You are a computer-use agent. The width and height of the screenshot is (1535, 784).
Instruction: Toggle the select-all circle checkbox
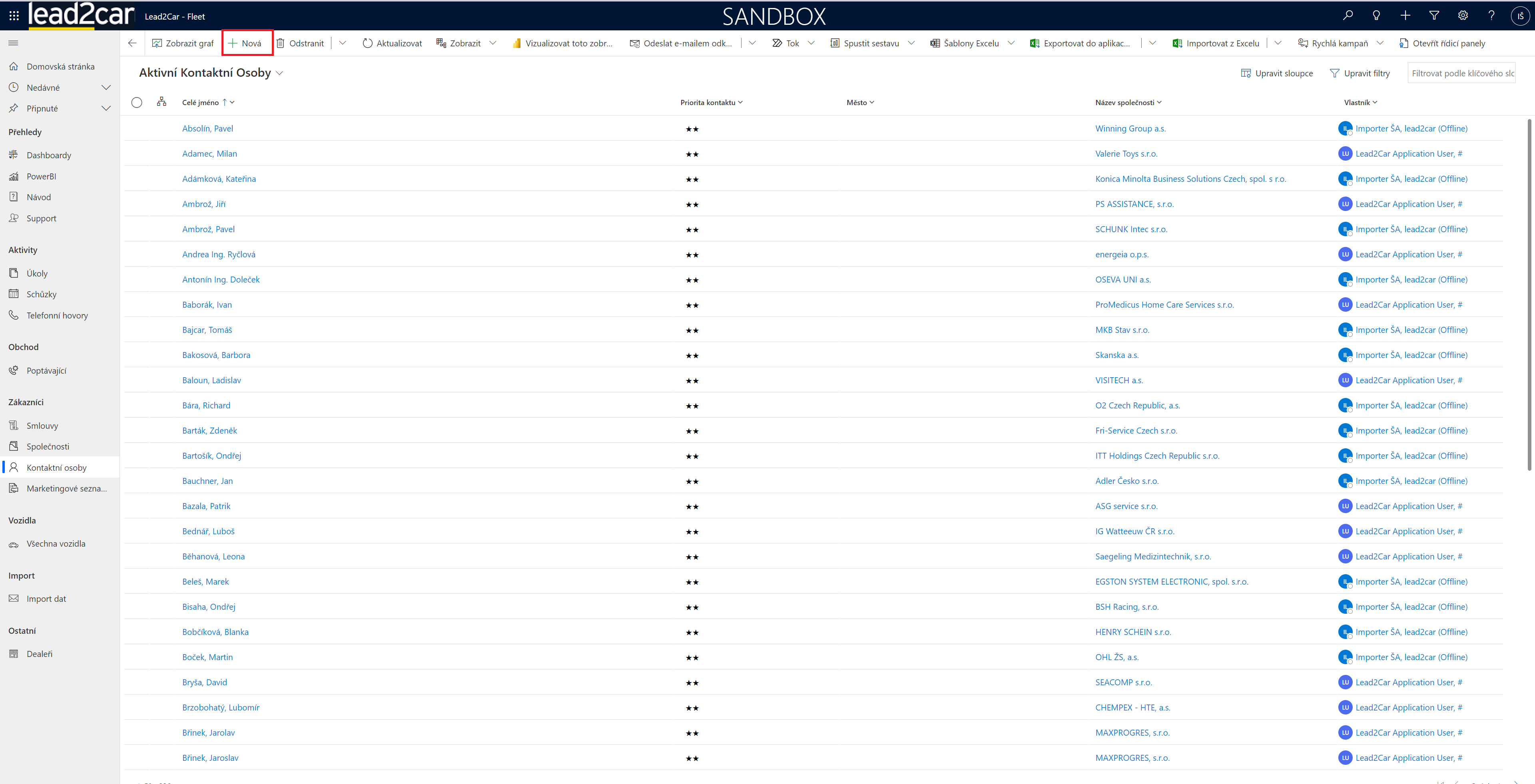pos(136,102)
